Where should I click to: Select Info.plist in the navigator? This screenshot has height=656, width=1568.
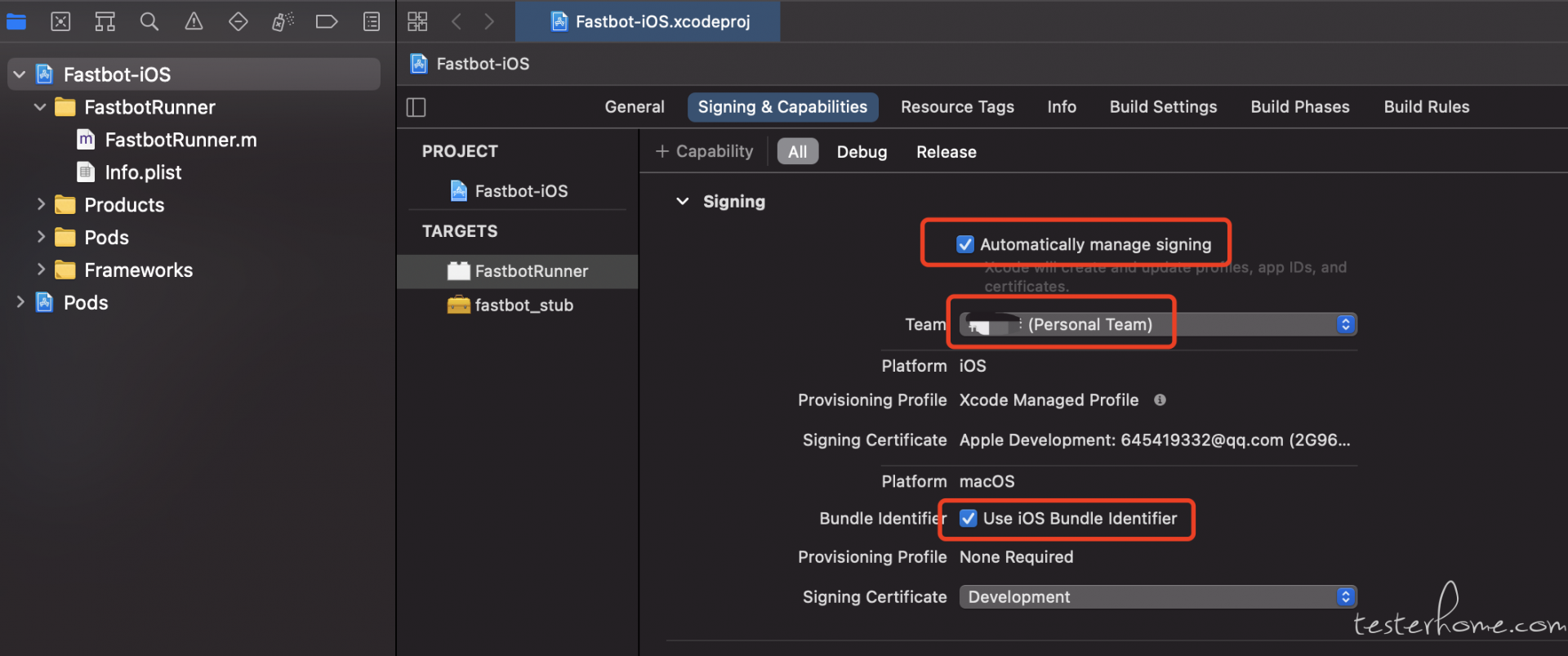pos(143,172)
